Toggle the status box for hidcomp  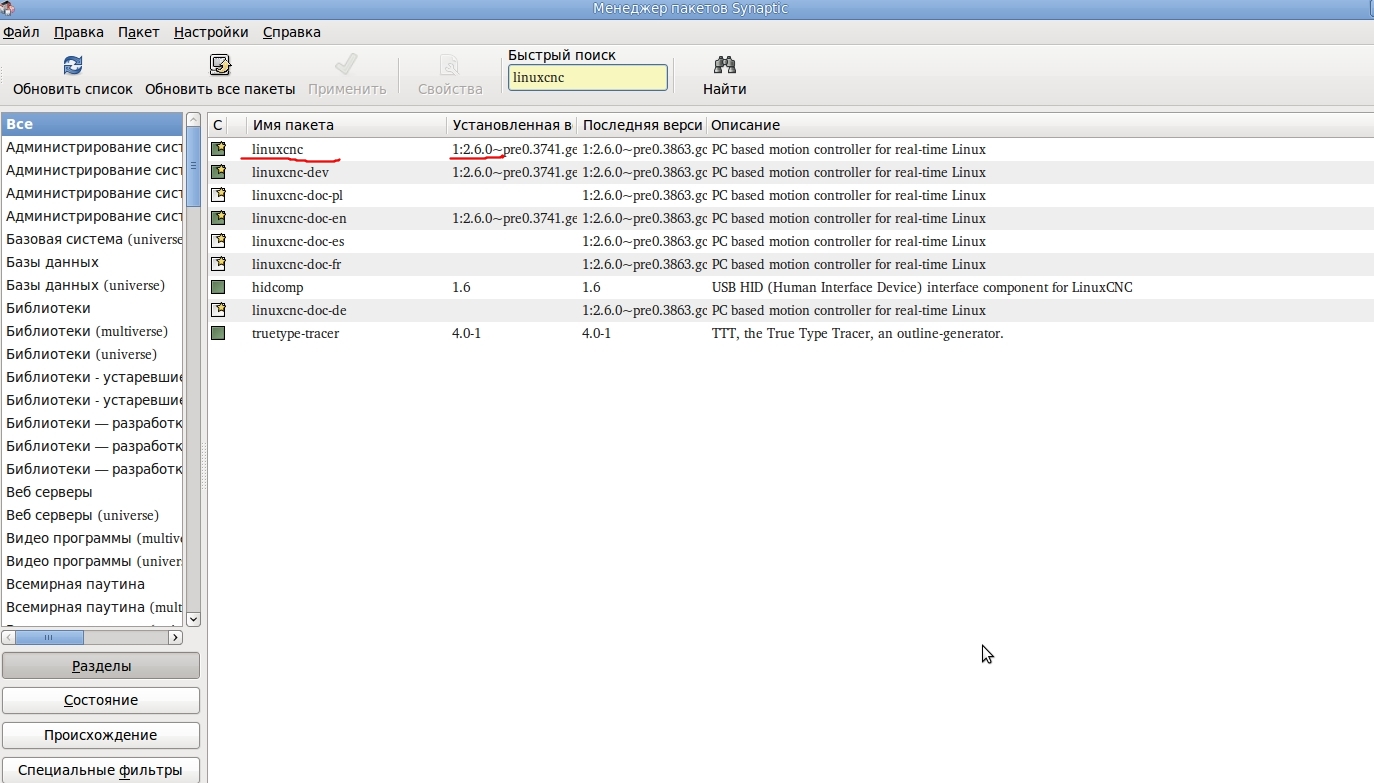coord(218,287)
